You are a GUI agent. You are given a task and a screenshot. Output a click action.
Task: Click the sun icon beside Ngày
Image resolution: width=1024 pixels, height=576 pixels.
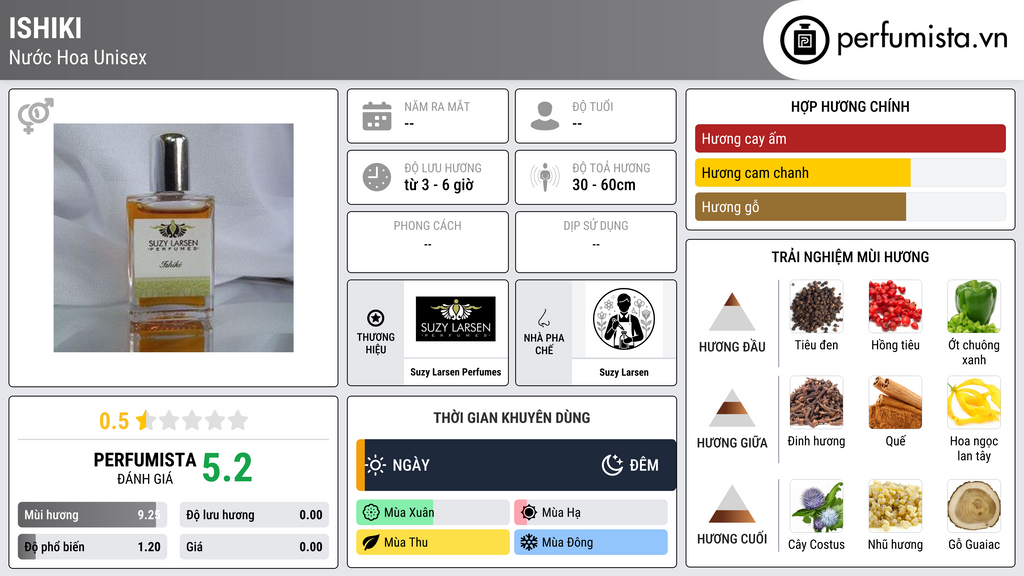click(376, 465)
